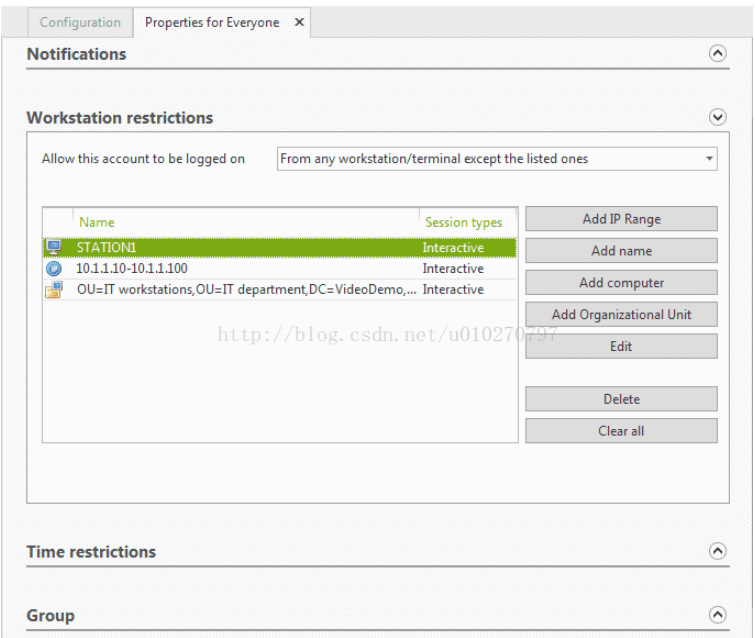Expand the Group section
The image size is (755, 638).
717,615
